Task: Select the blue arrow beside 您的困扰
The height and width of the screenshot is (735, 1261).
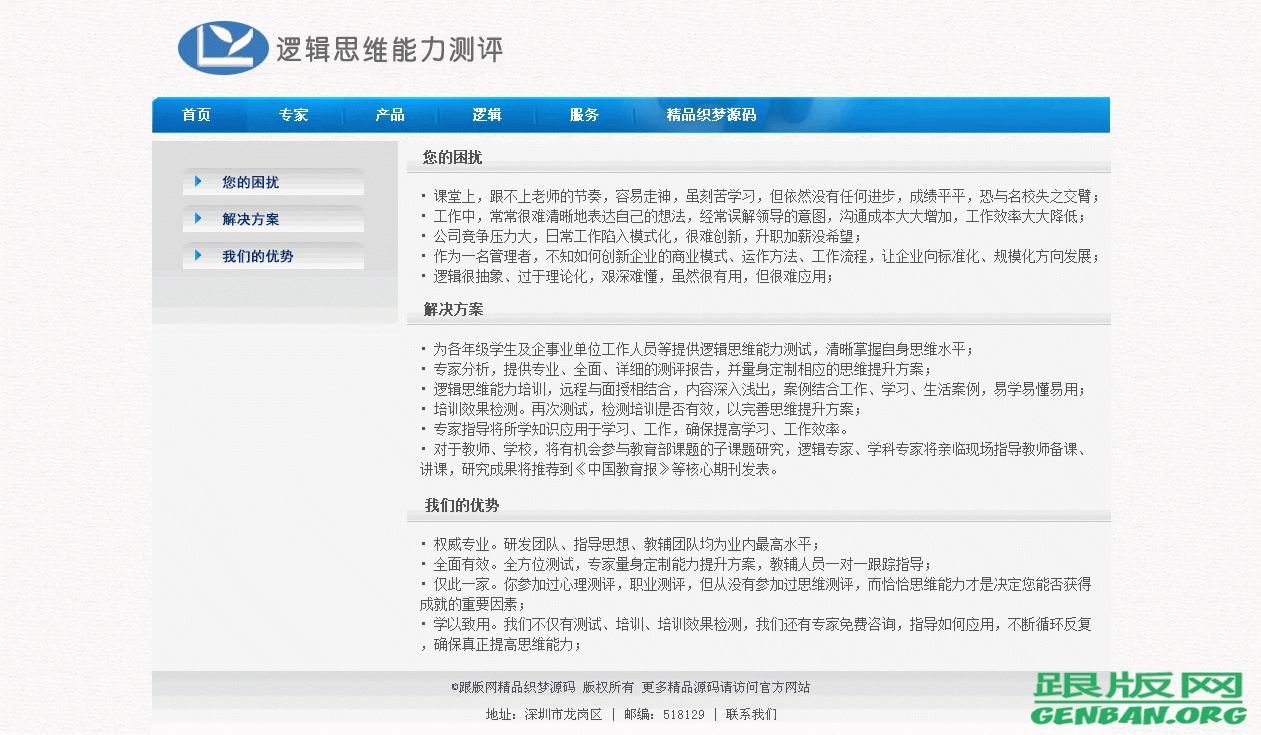Action: click(196, 182)
